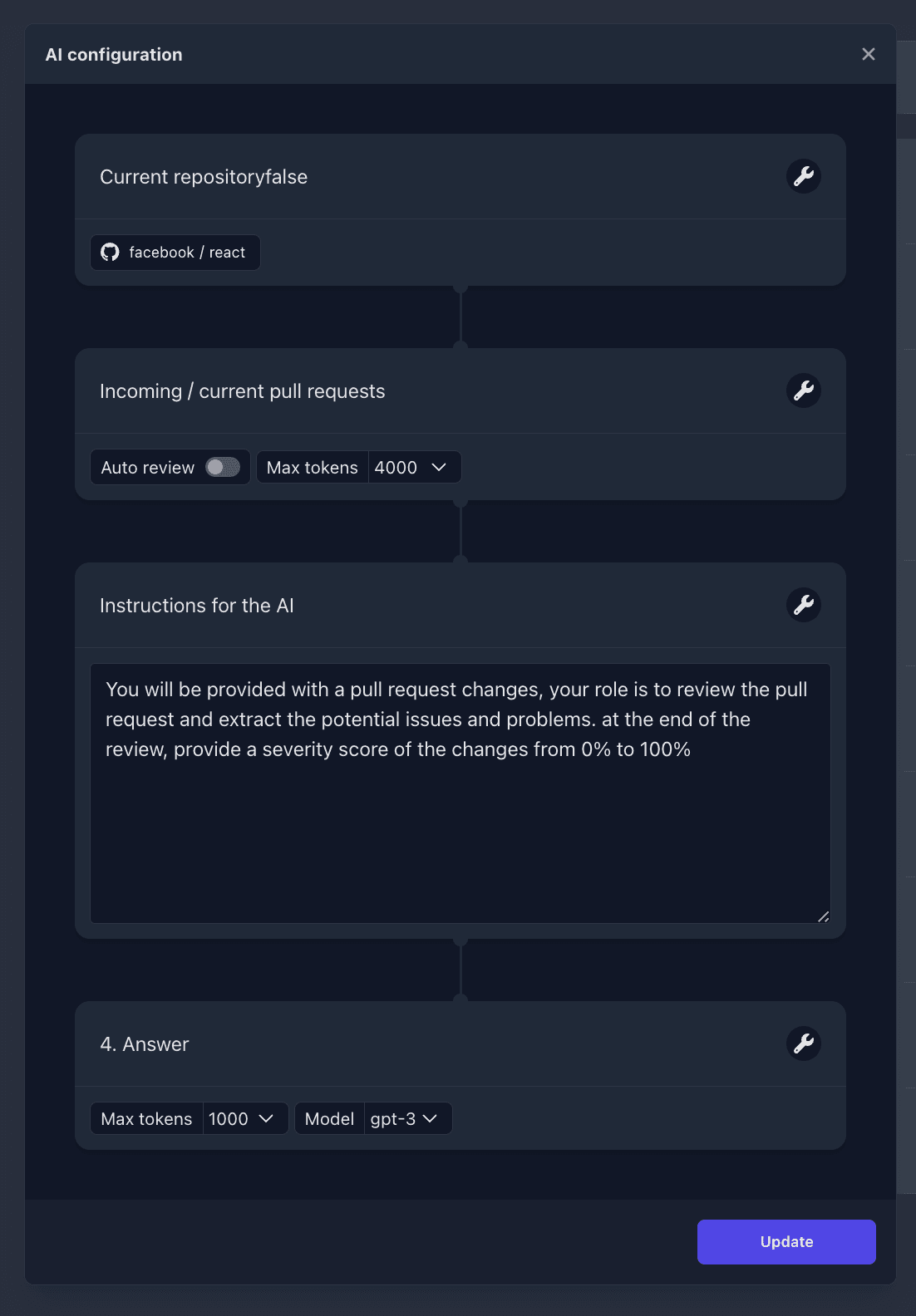Click the textarea resize handle corner

coord(823,916)
